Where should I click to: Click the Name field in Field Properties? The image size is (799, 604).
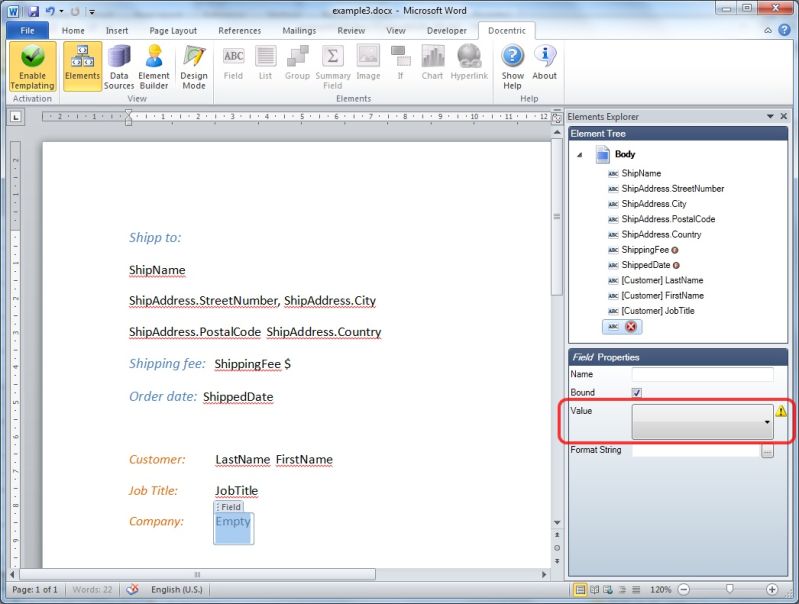(702, 374)
